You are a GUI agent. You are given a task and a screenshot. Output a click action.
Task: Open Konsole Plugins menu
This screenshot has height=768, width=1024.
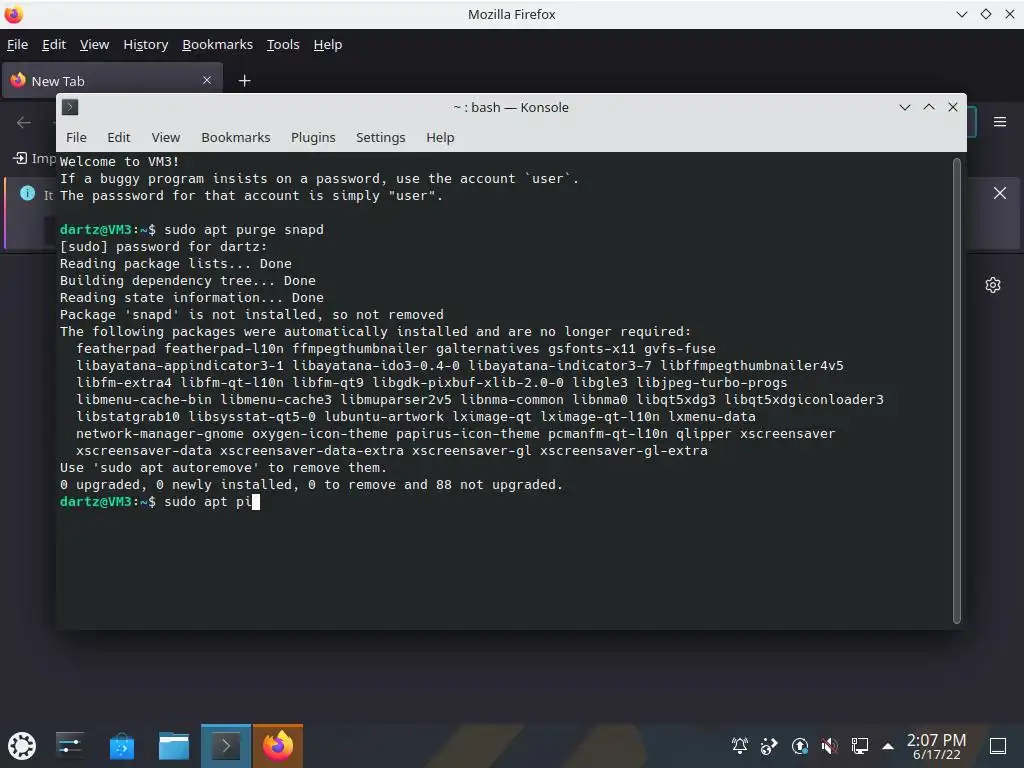point(313,138)
